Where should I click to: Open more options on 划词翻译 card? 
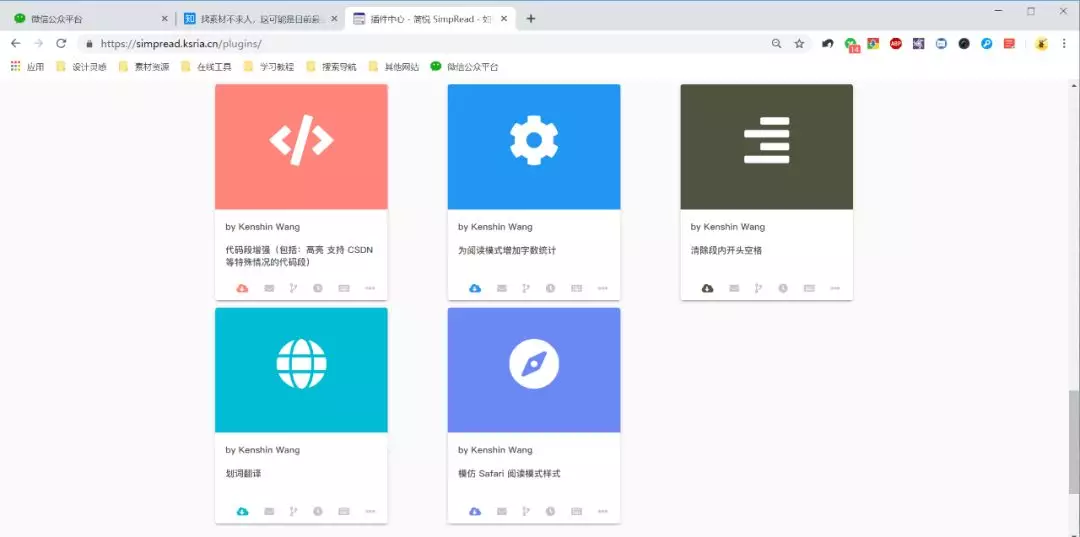(x=370, y=512)
